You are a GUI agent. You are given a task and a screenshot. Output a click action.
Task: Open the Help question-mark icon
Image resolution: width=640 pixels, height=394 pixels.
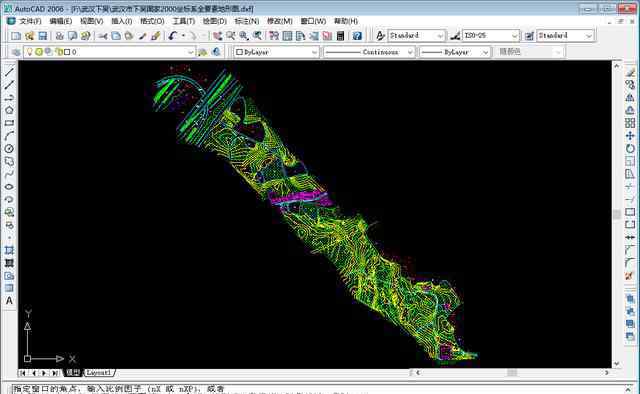(x=357, y=36)
